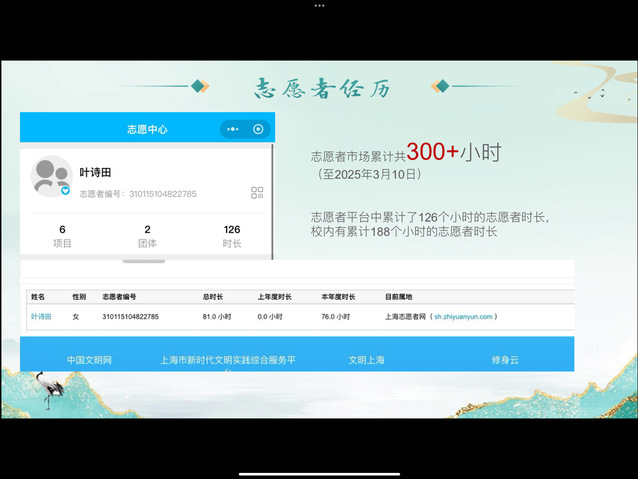Tap the mini-program close circle icon
638x479 pixels.
258,129
